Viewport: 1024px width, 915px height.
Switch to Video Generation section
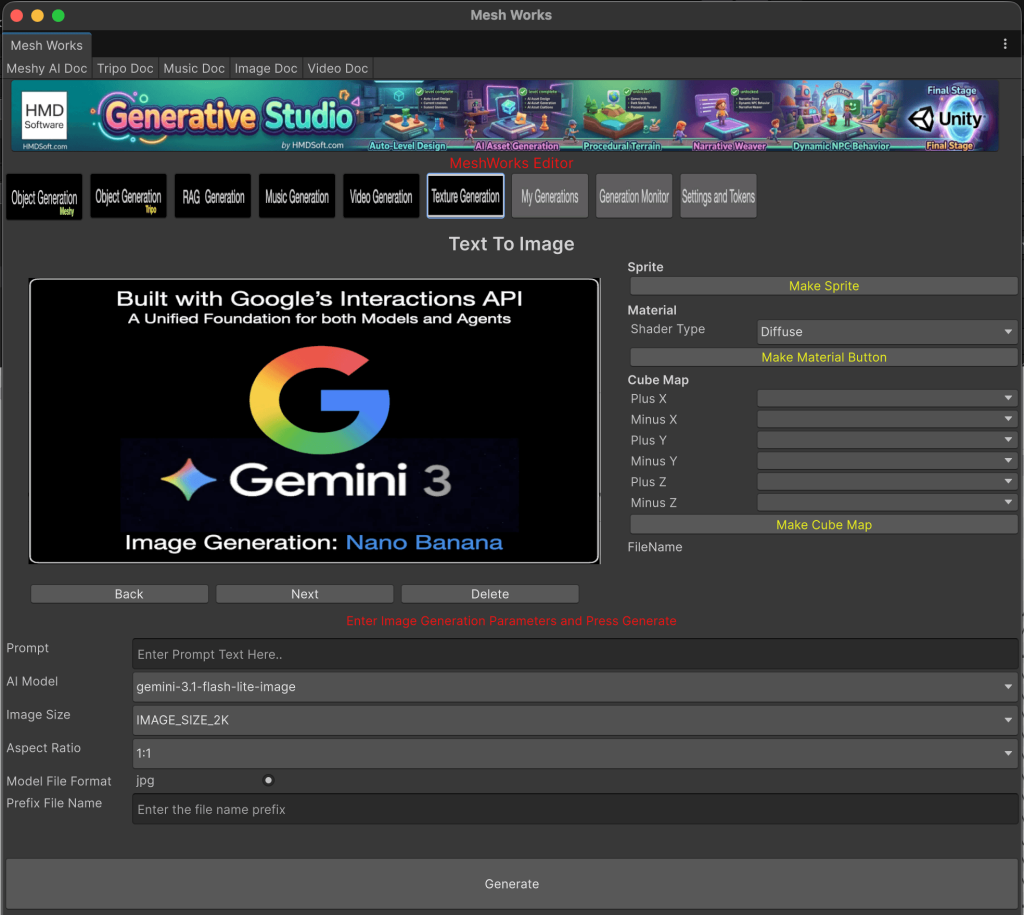[381, 196]
